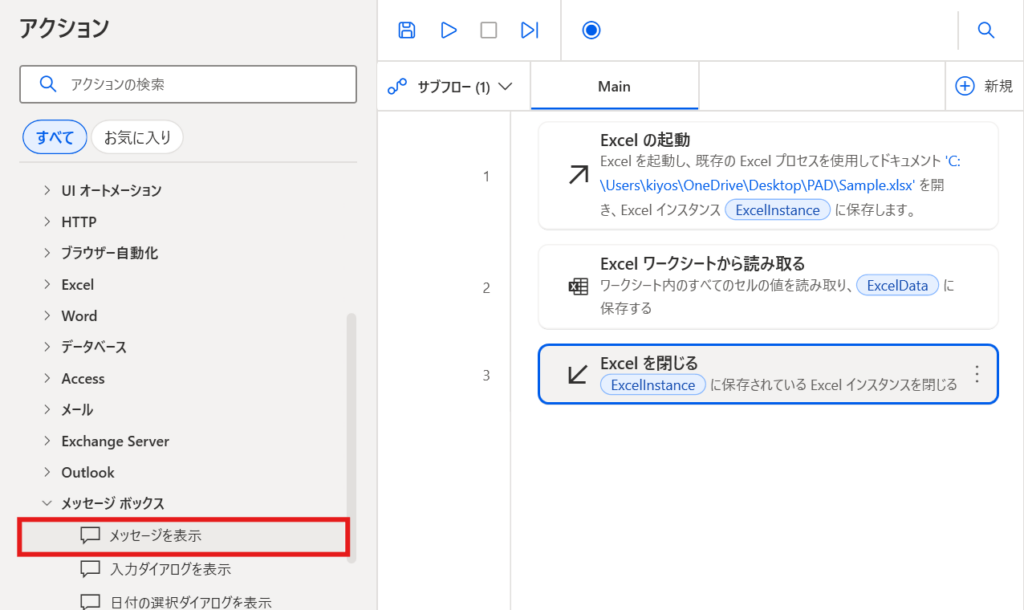
Task: Click the launch arrow icon on step 1
Action: pyautogui.click(x=578, y=175)
